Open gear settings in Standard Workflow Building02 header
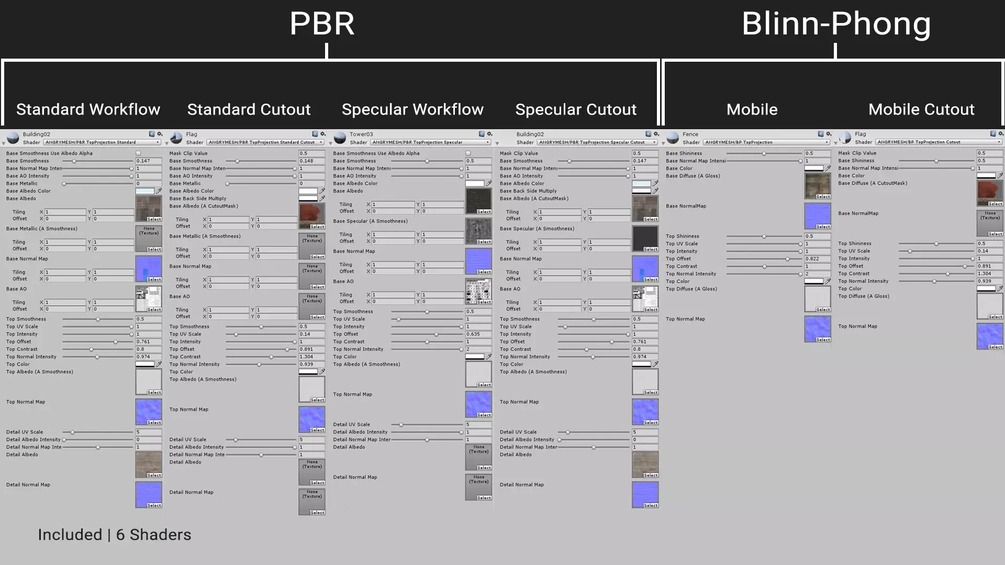 tap(159, 134)
